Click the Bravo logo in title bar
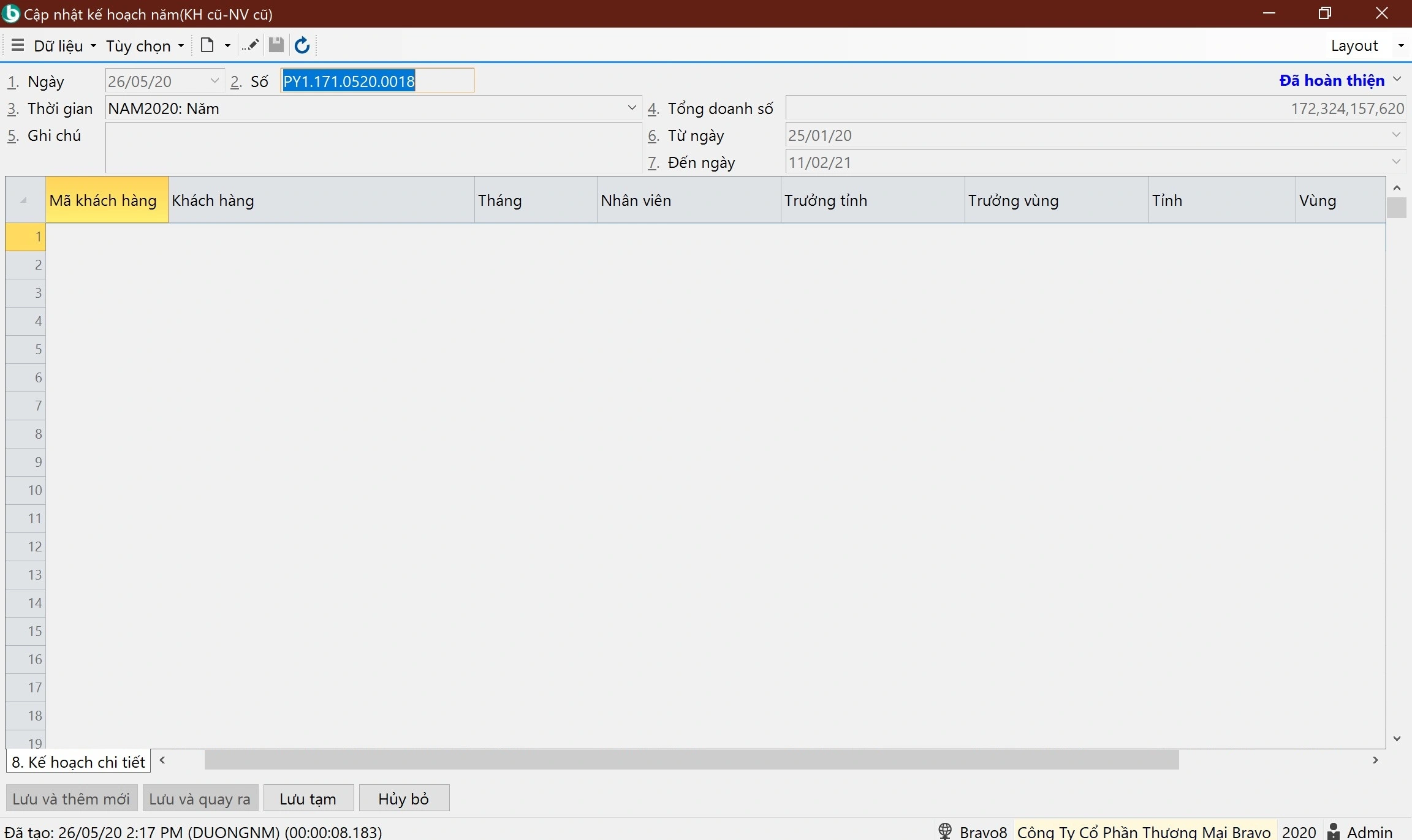The width and height of the screenshot is (1412, 840). pos(10,13)
